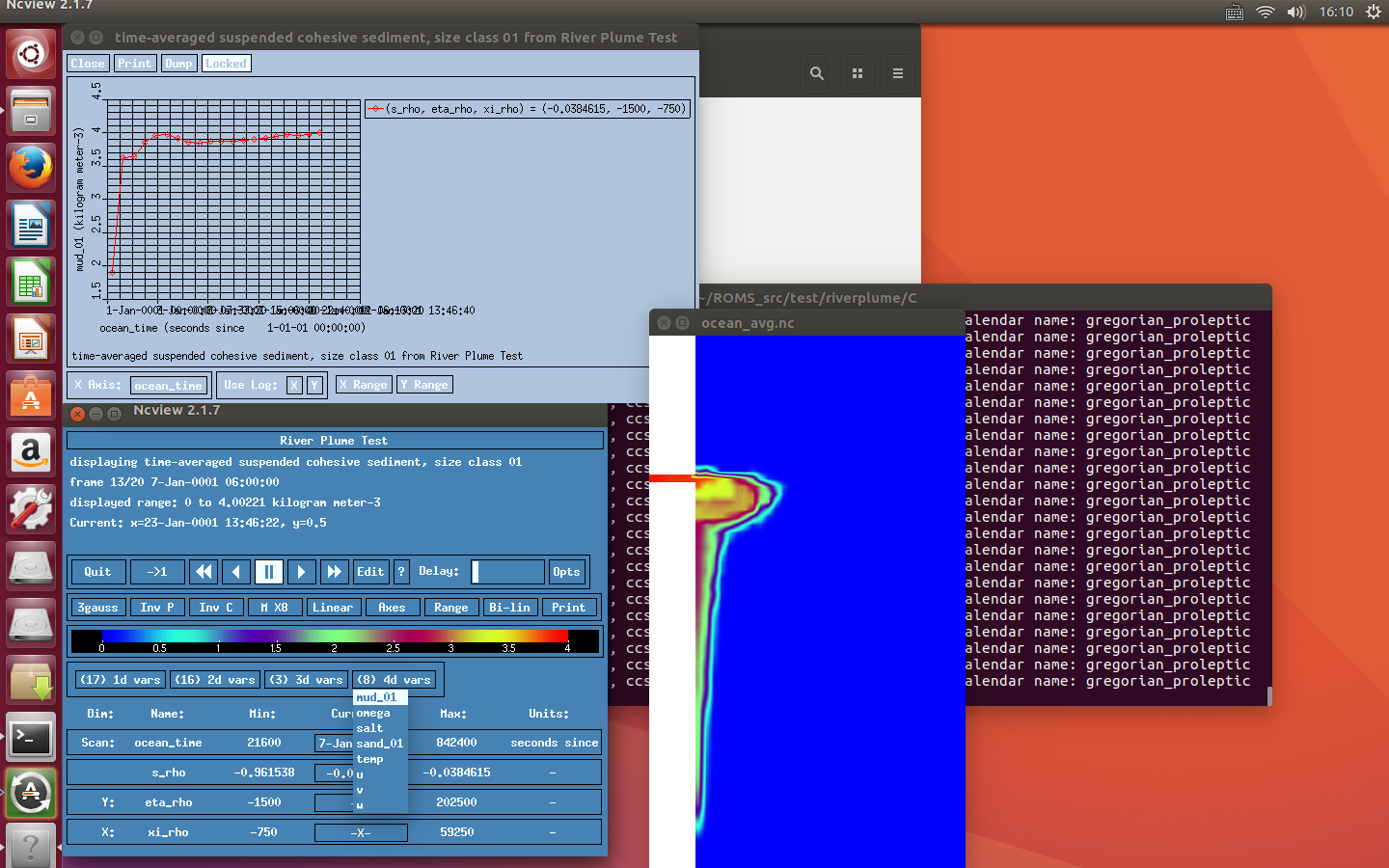Click the Dump button in plot window
The height and width of the screenshot is (868, 1389).
coord(178,64)
